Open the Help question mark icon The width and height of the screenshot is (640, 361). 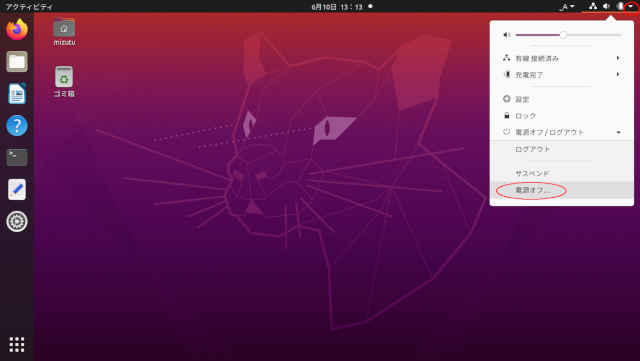(17, 125)
